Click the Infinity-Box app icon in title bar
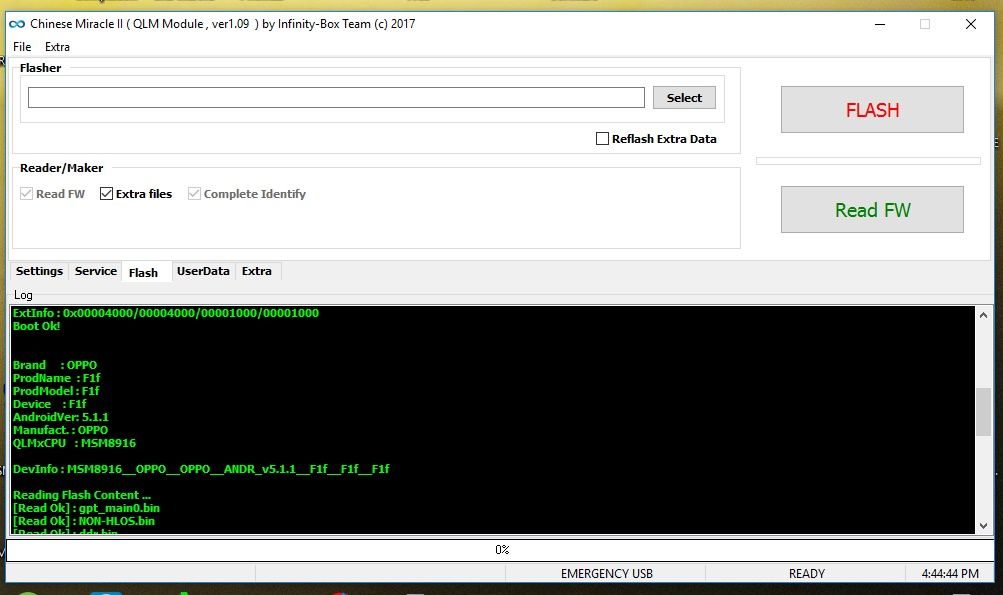 pyautogui.click(x=17, y=24)
